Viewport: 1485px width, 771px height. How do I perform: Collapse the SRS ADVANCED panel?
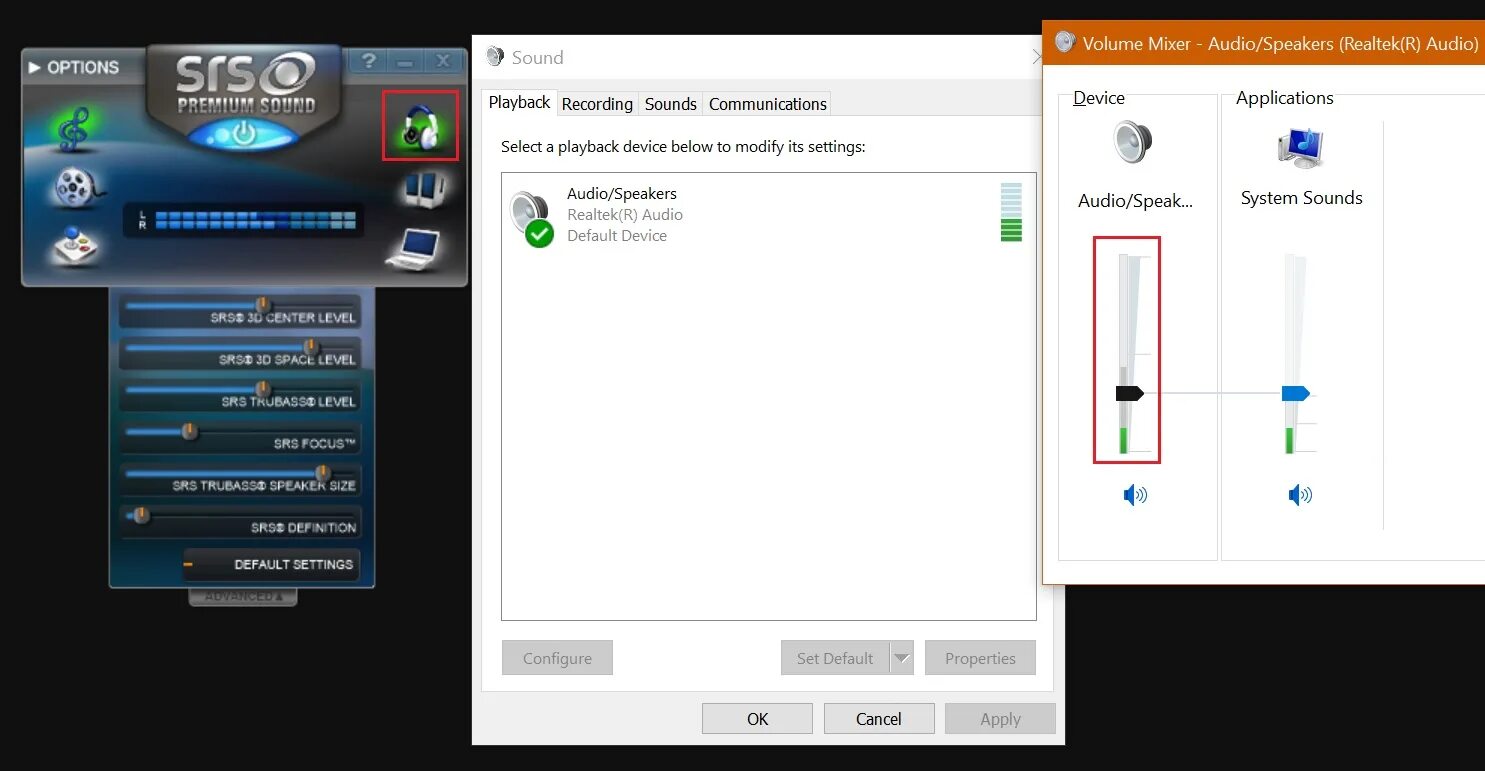click(243, 596)
